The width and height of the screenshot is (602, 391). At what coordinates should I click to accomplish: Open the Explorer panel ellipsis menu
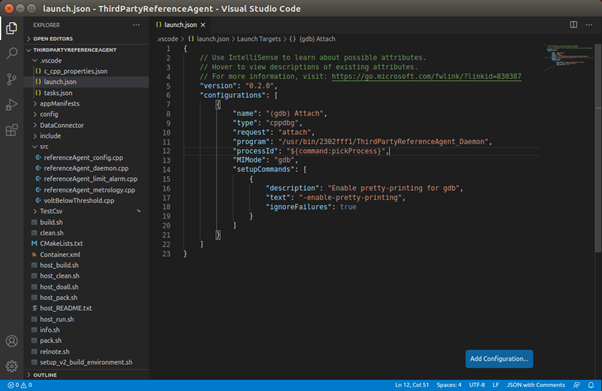tap(136, 25)
